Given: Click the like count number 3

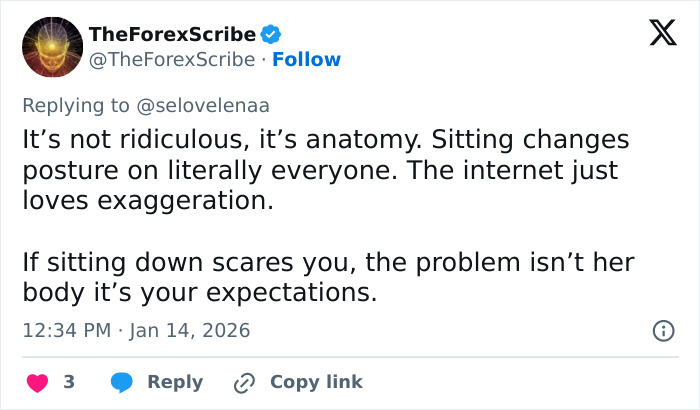Looking at the screenshot, I should 69,382.
